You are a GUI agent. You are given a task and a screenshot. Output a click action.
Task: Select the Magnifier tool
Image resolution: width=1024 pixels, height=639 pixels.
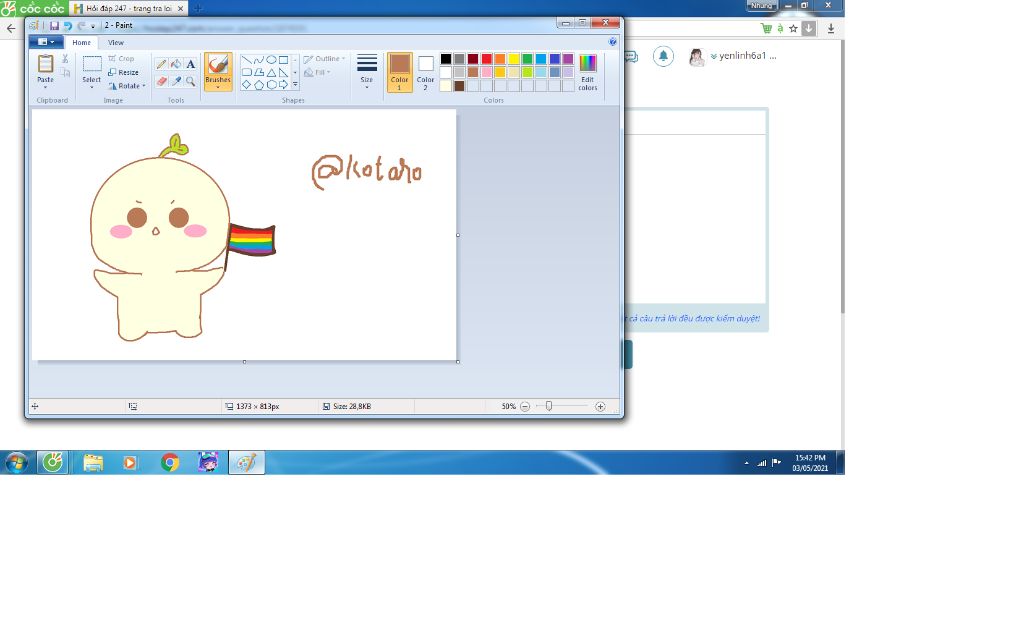coord(190,81)
